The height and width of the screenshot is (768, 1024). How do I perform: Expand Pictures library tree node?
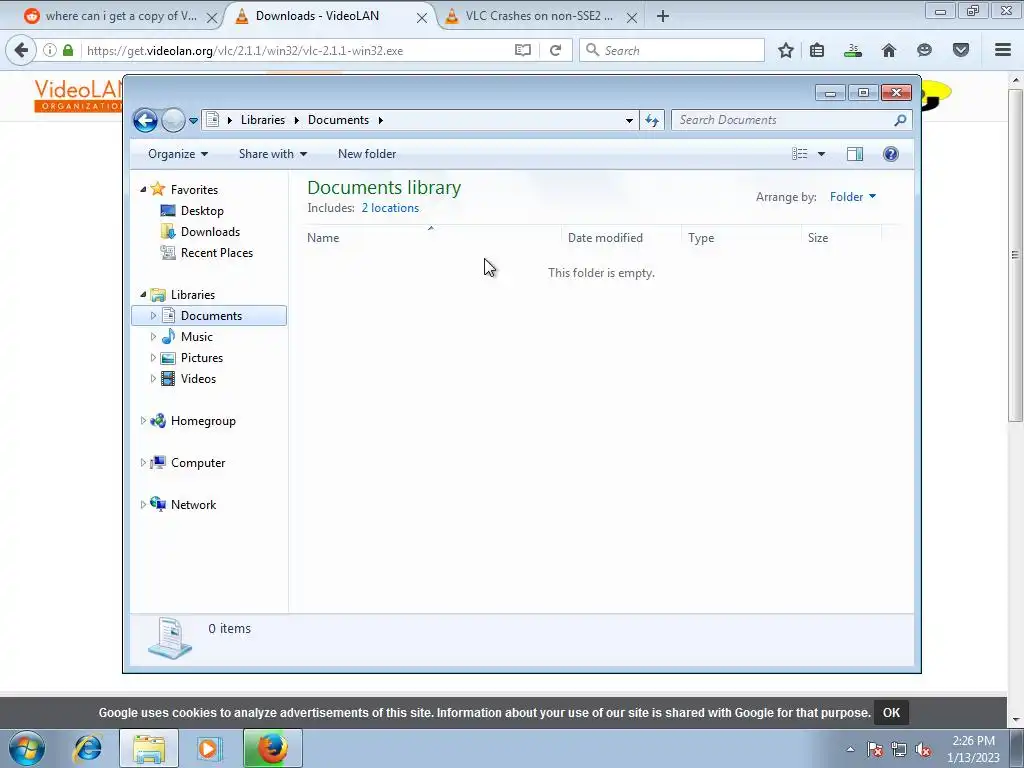(153, 358)
